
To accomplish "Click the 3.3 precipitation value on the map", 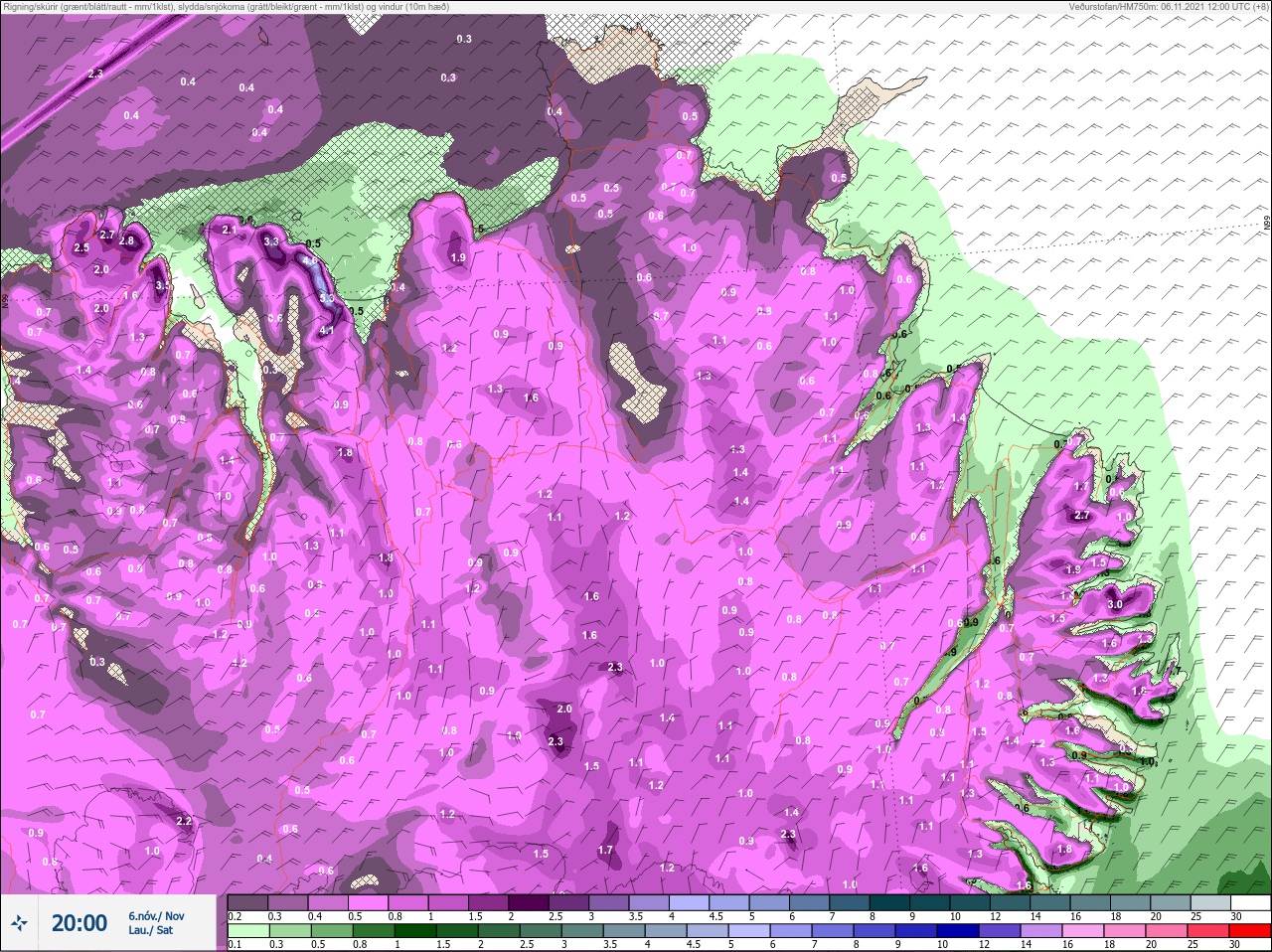I will pyautogui.click(x=270, y=241).
